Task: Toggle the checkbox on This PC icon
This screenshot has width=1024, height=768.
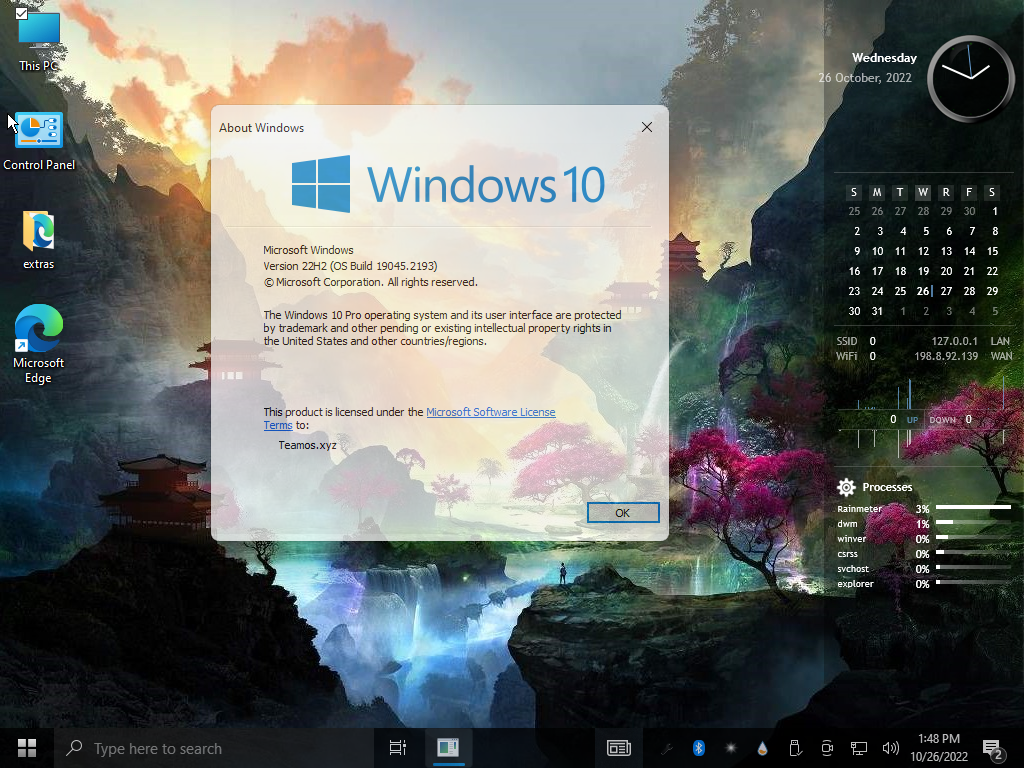Action: pyautogui.click(x=22, y=13)
